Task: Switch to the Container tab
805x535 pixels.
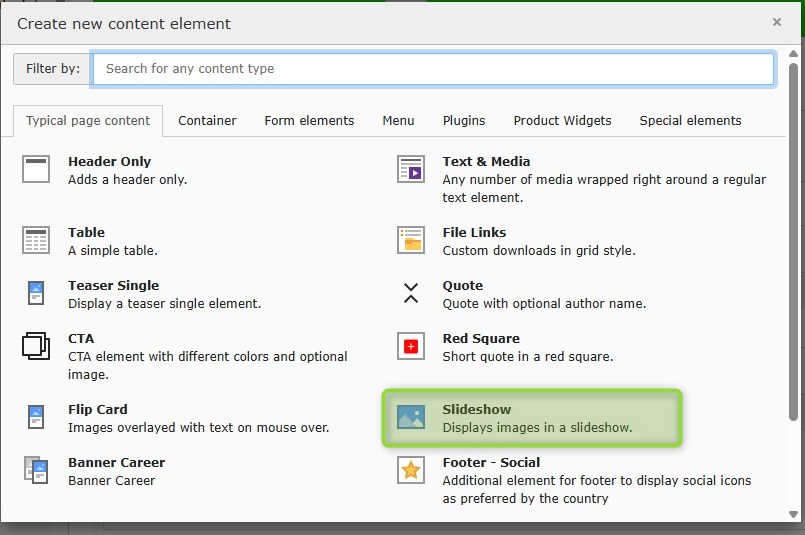Action: point(207,121)
